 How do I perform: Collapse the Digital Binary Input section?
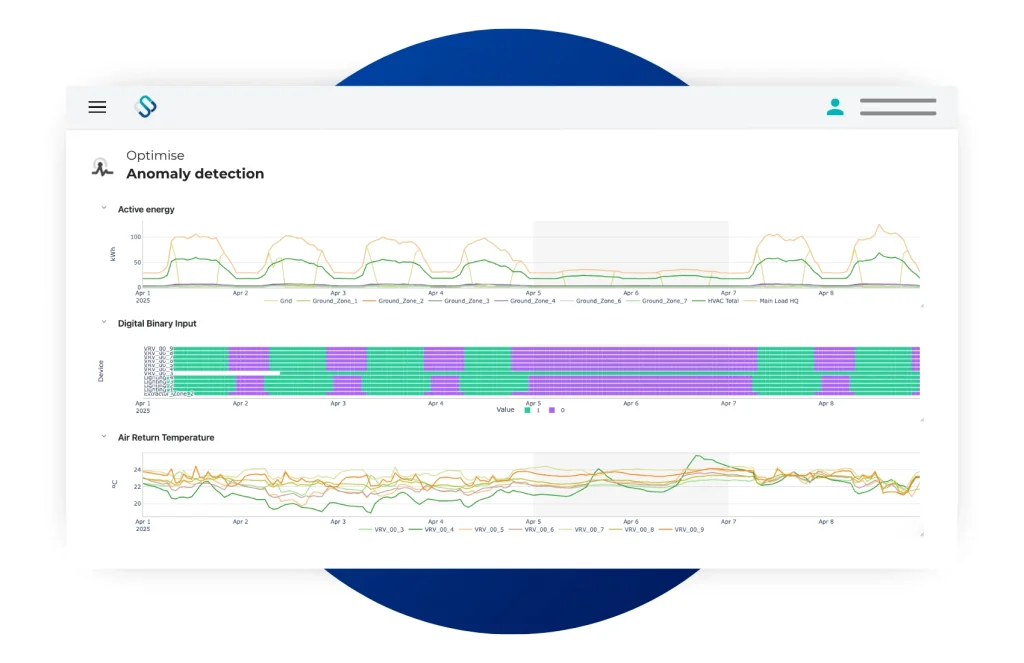102,323
